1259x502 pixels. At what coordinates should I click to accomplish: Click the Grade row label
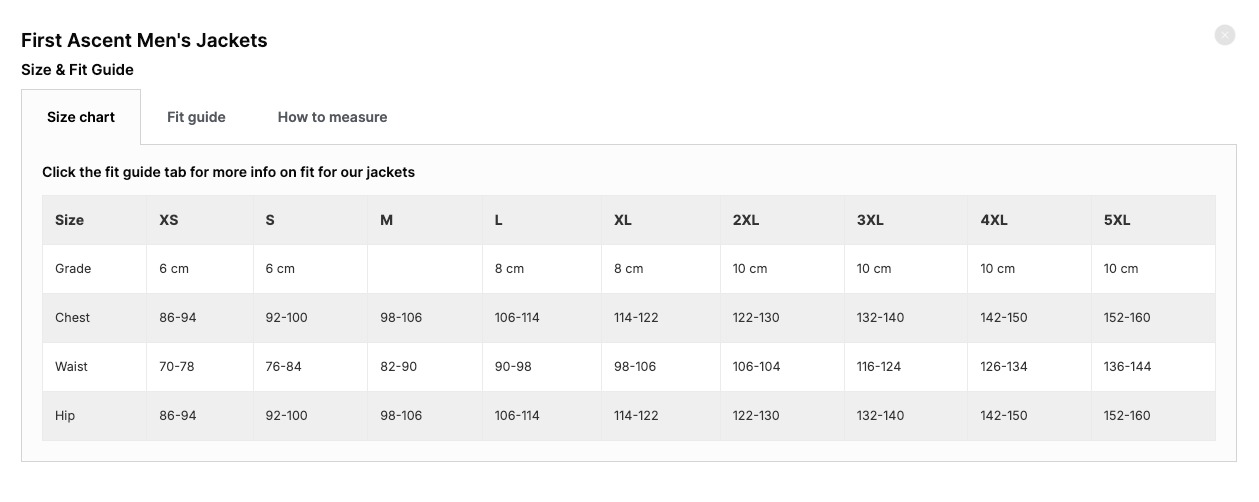point(73,269)
